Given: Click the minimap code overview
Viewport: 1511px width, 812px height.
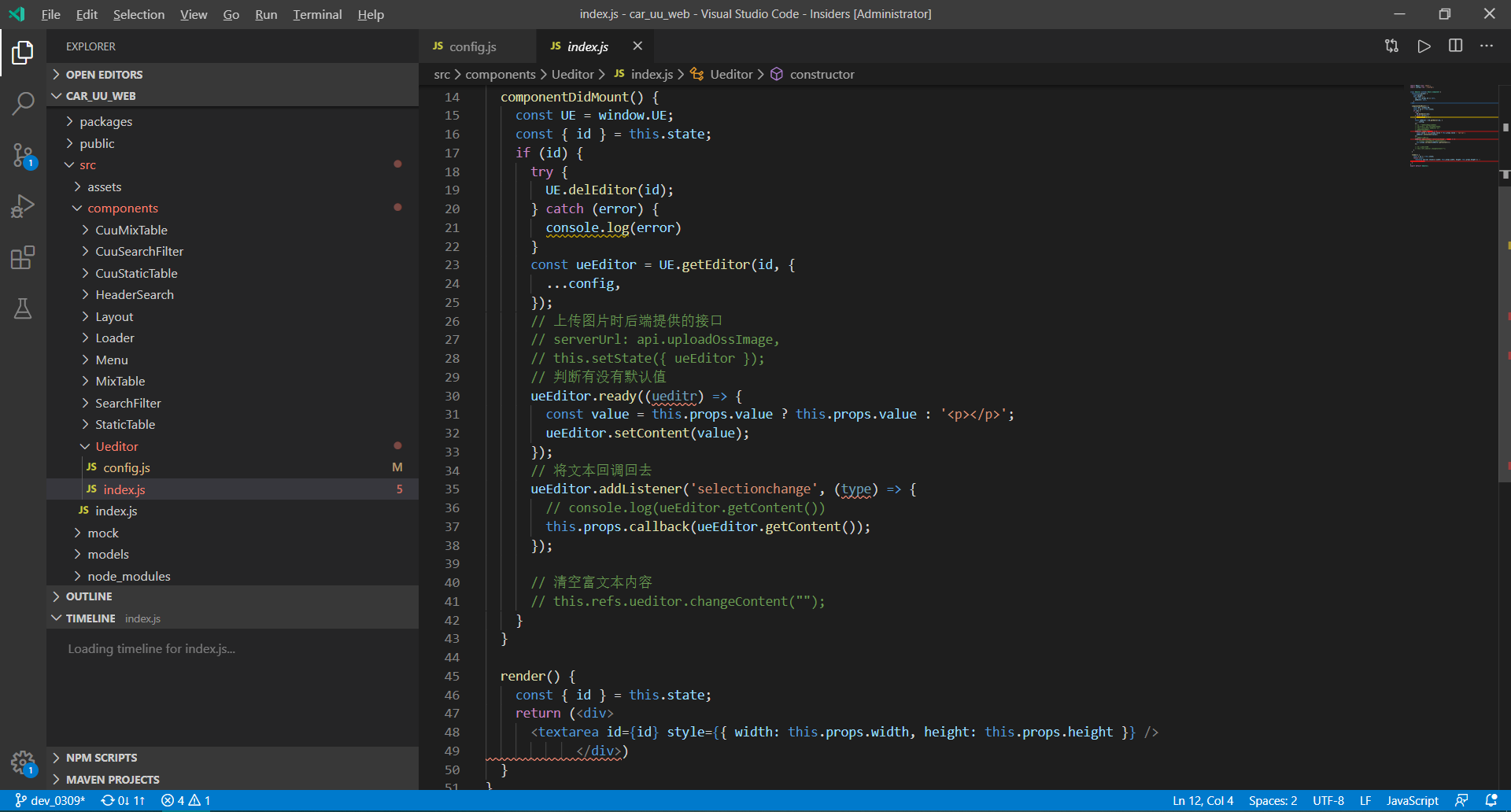Looking at the screenshot, I should point(1452,126).
